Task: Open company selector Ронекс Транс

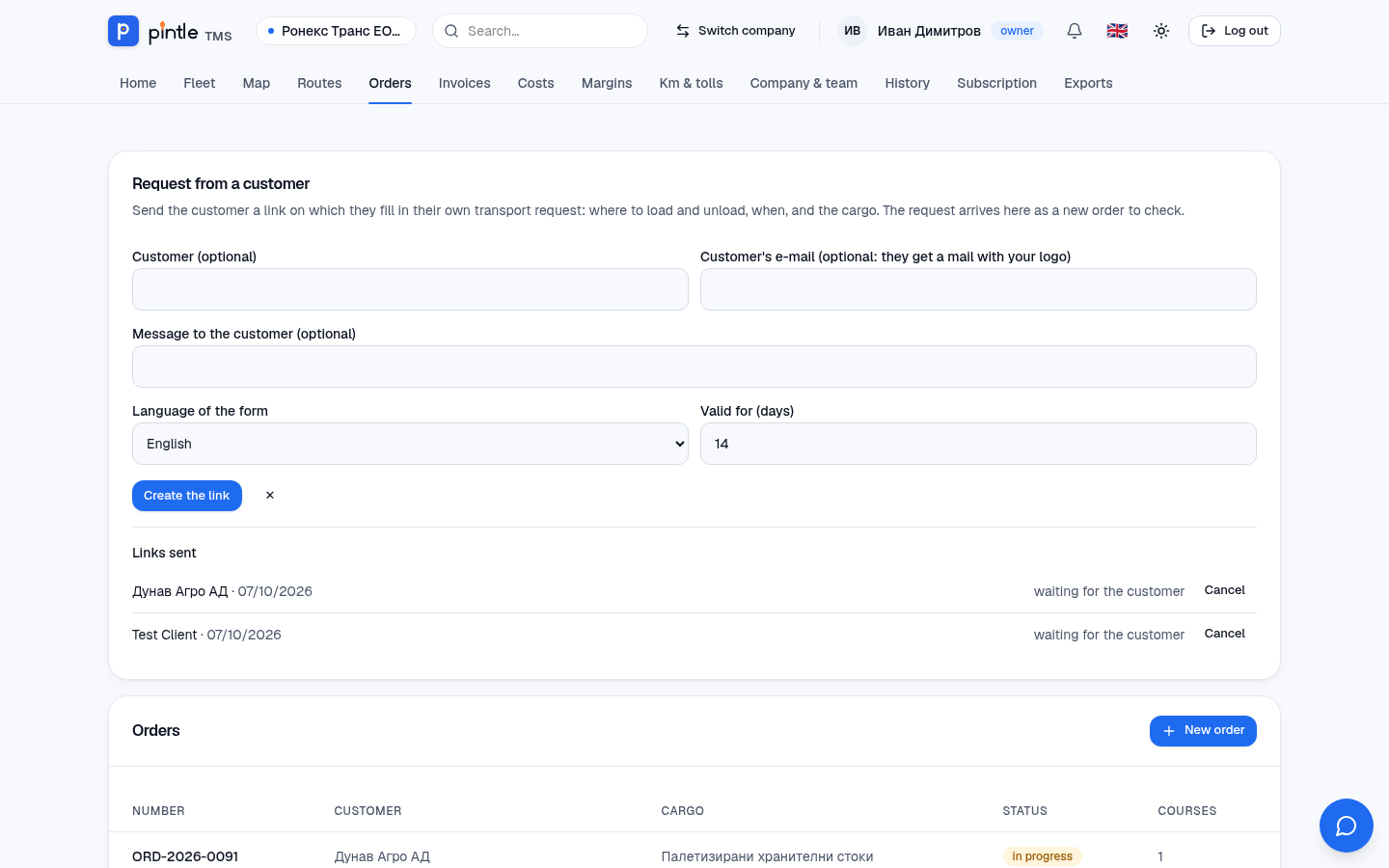Action: click(336, 31)
